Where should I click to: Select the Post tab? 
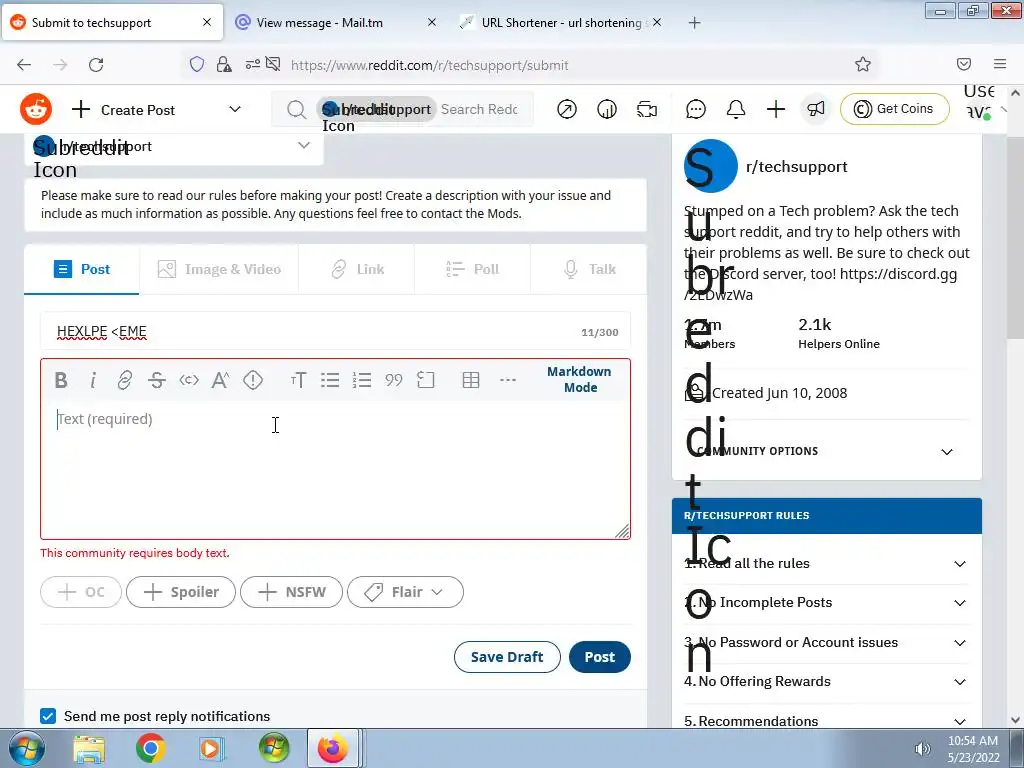[x=82, y=269]
